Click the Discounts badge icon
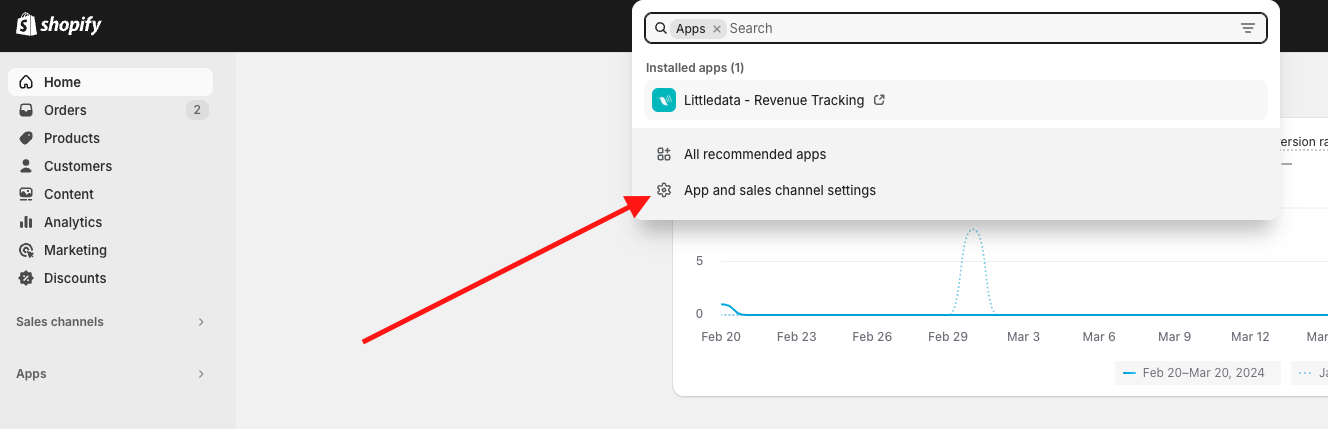Screen dimensions: 1328x429 (x=26, y=278)
